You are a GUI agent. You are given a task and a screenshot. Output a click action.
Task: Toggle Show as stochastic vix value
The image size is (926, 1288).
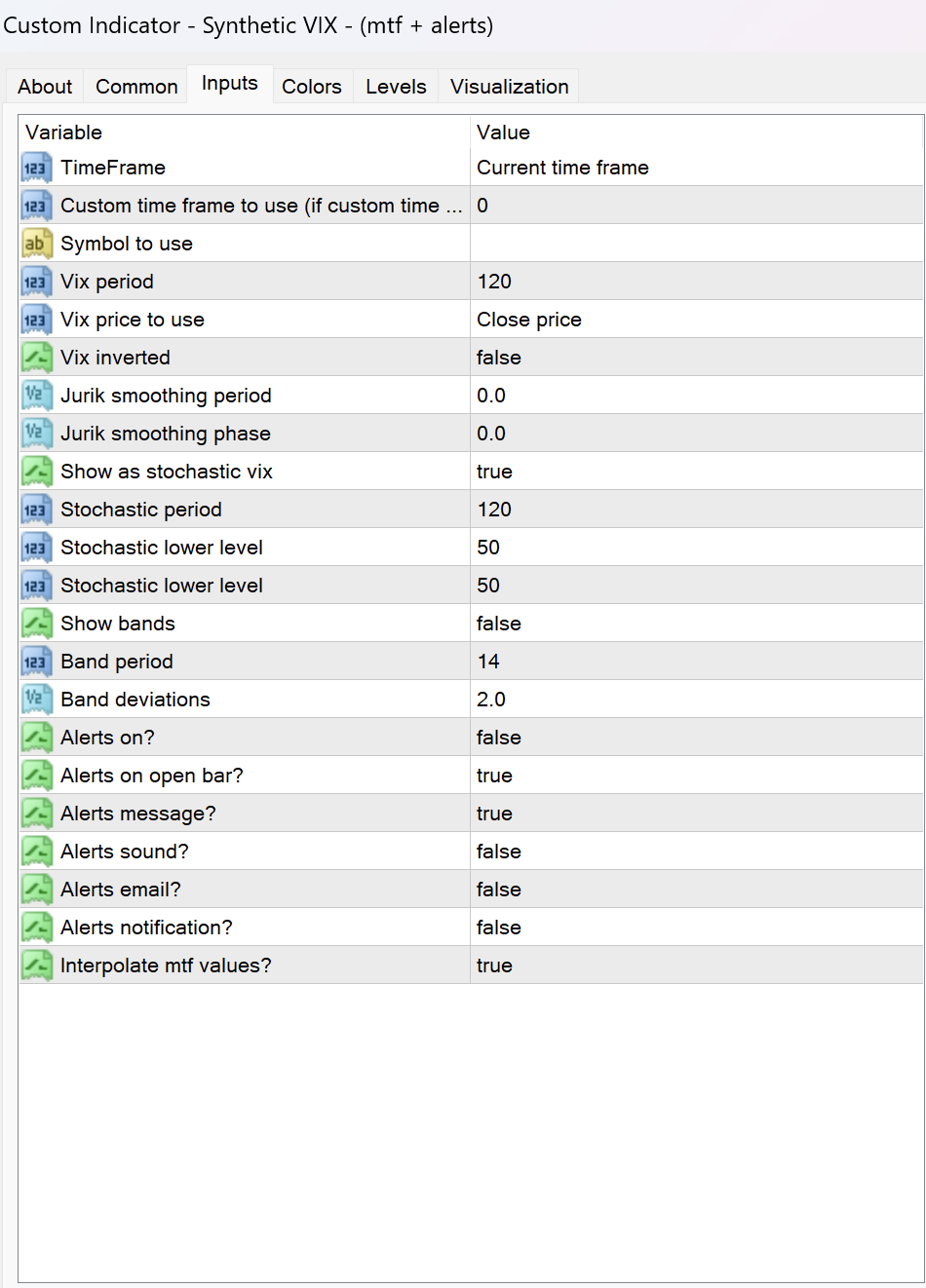494,472
